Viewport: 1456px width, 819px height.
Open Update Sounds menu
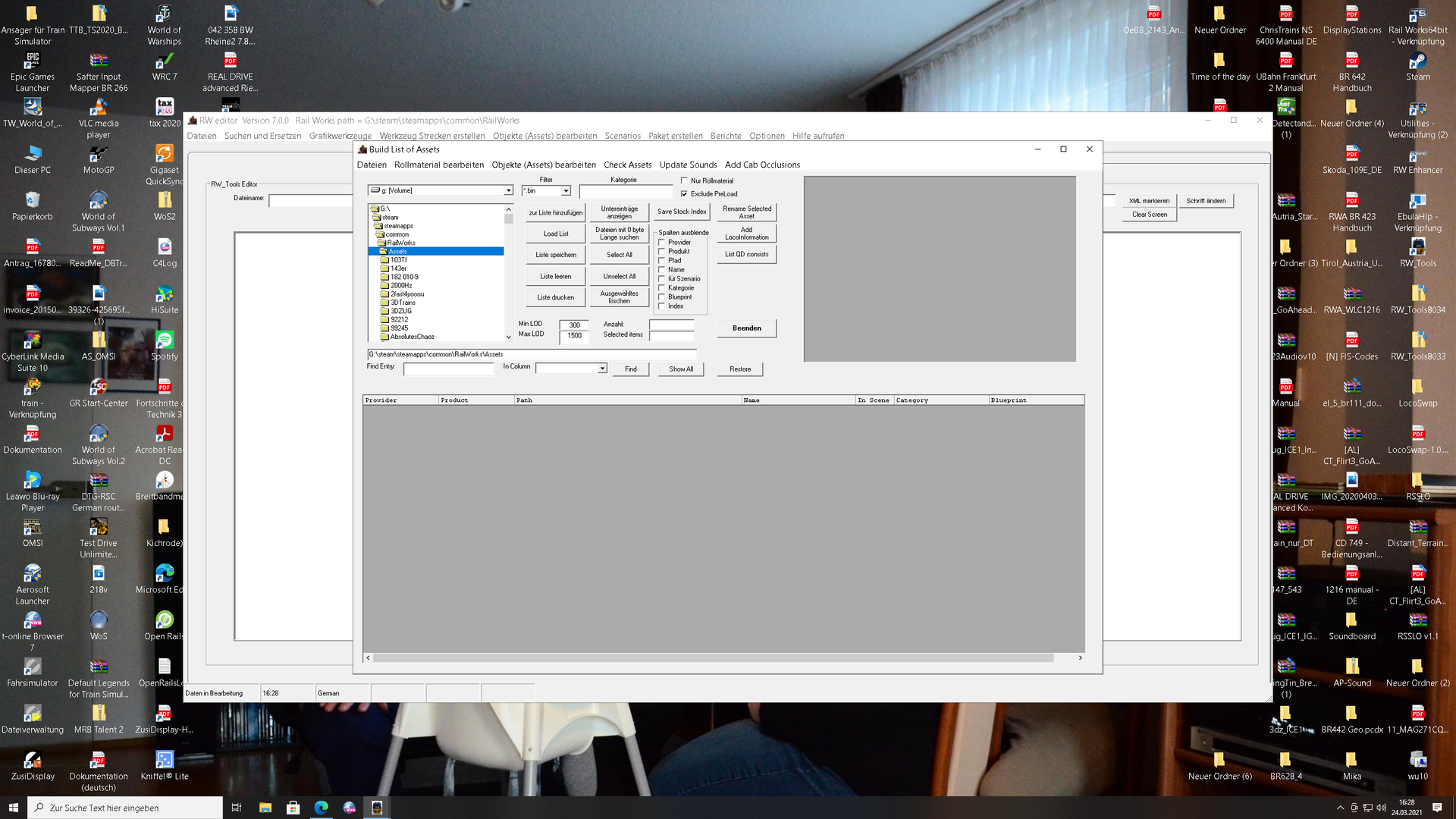[x=687, y=165]
